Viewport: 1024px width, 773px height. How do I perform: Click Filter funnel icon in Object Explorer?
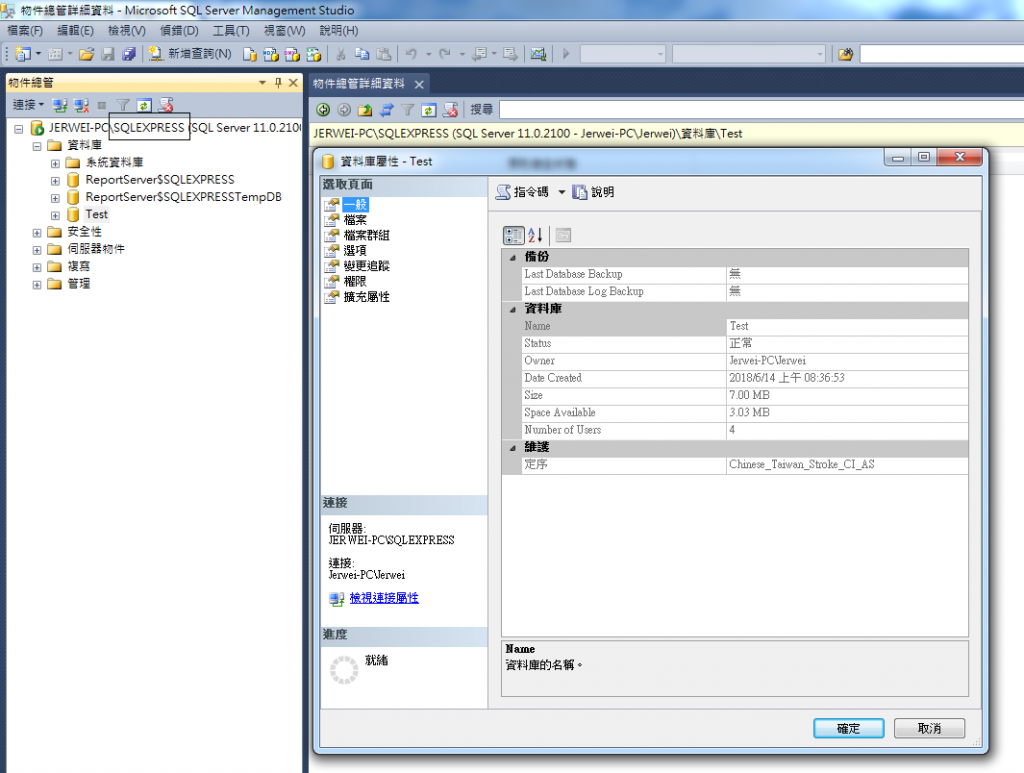(x=123, y=105)
